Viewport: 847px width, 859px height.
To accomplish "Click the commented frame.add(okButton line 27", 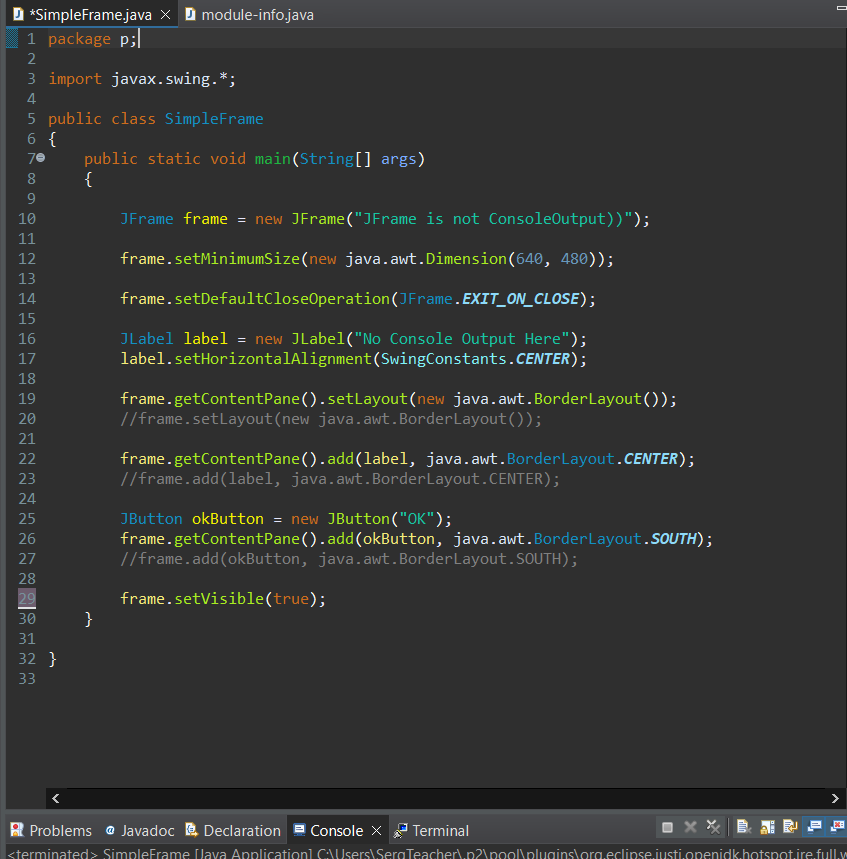I will point(349,559).
